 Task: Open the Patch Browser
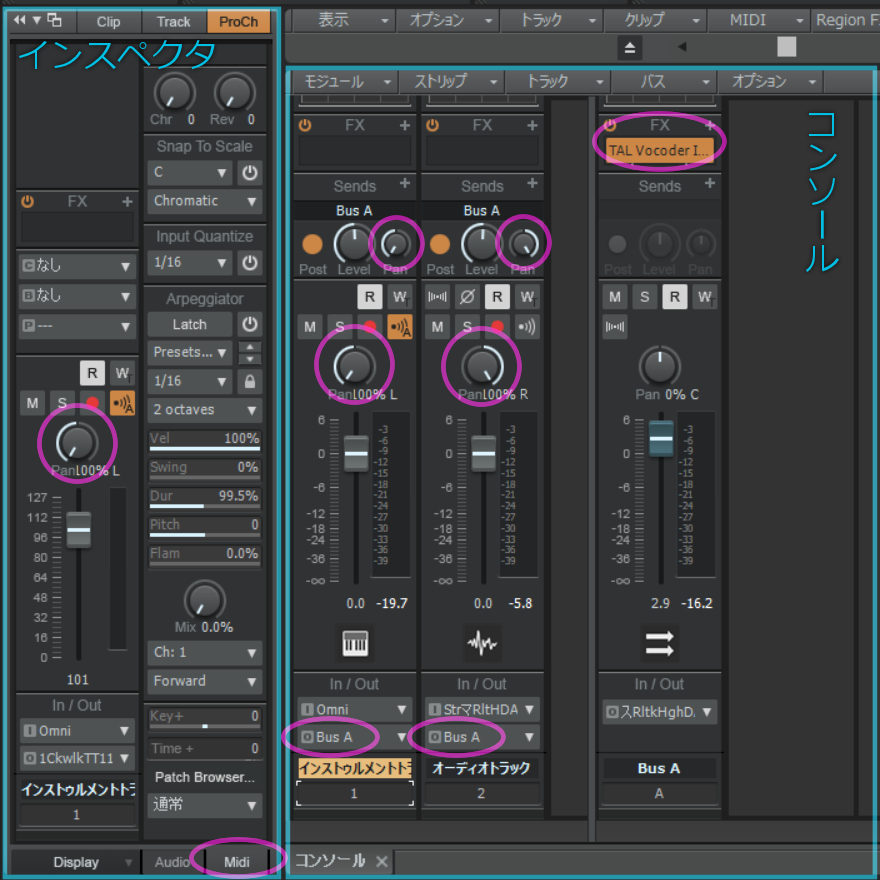[204, 778]
